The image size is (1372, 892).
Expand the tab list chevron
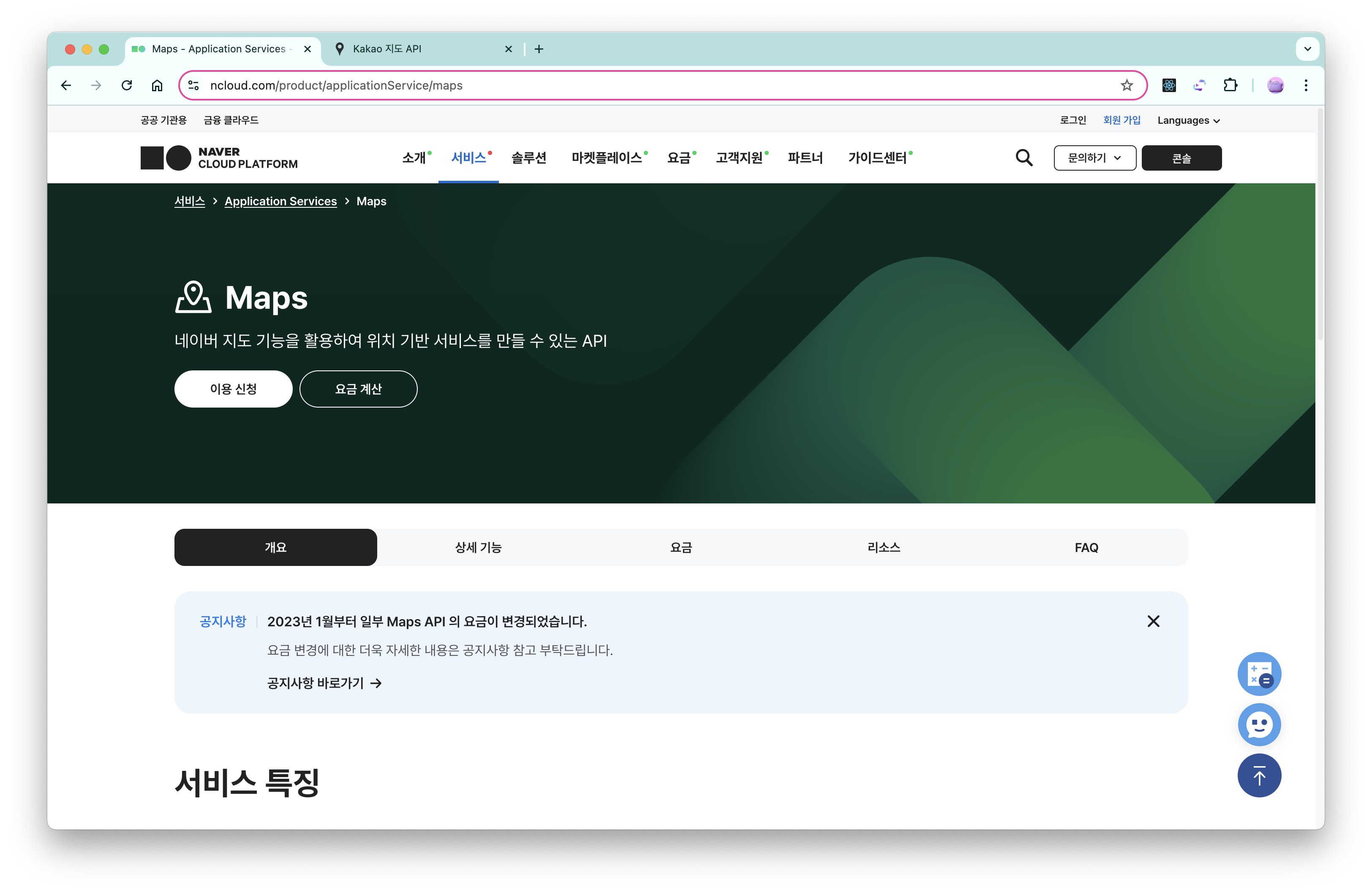[1307, 49]
